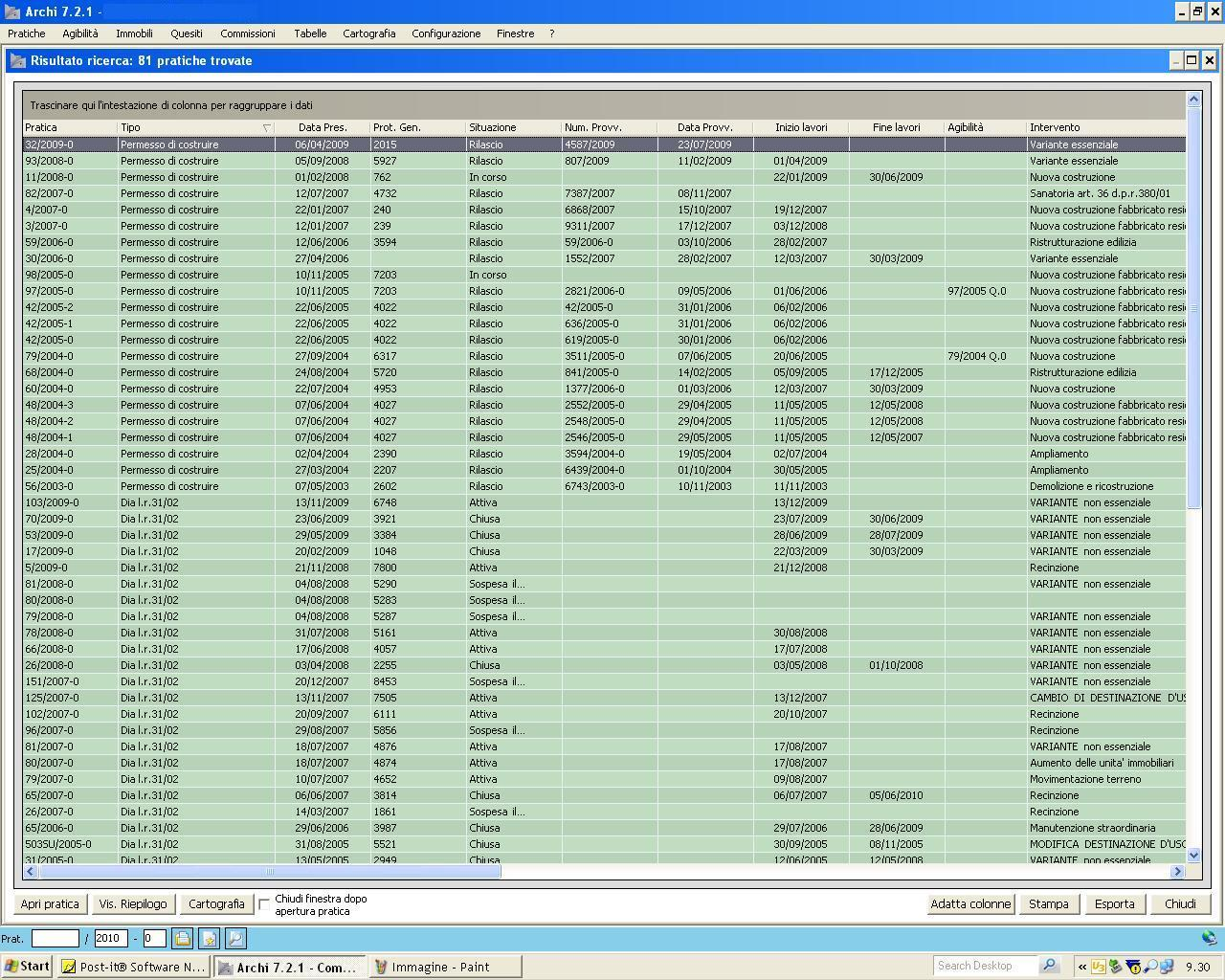The width and height of the screenshot is (1225, 980).
Task: Click the Chiudi button
Action: click(1180, 904)
